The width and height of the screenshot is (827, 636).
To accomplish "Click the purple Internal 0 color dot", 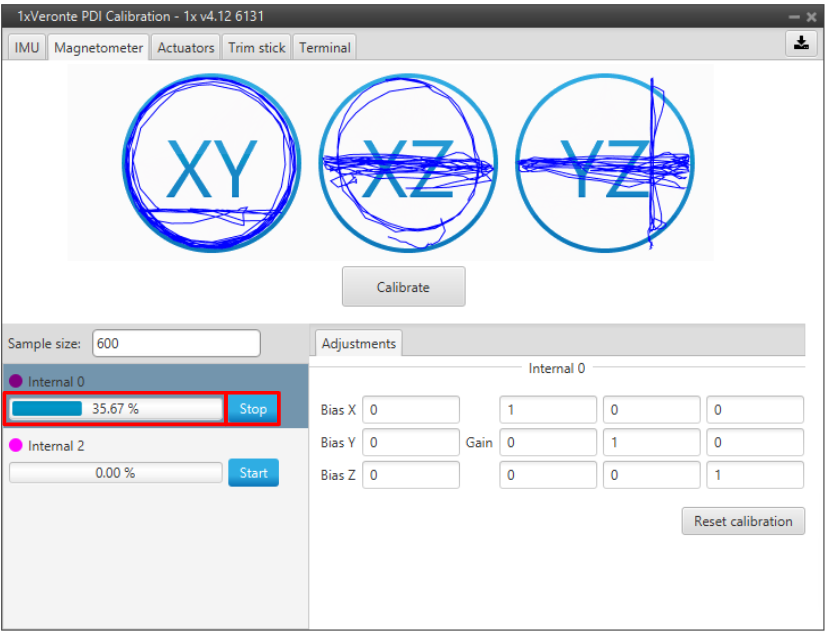I will 16,381.
